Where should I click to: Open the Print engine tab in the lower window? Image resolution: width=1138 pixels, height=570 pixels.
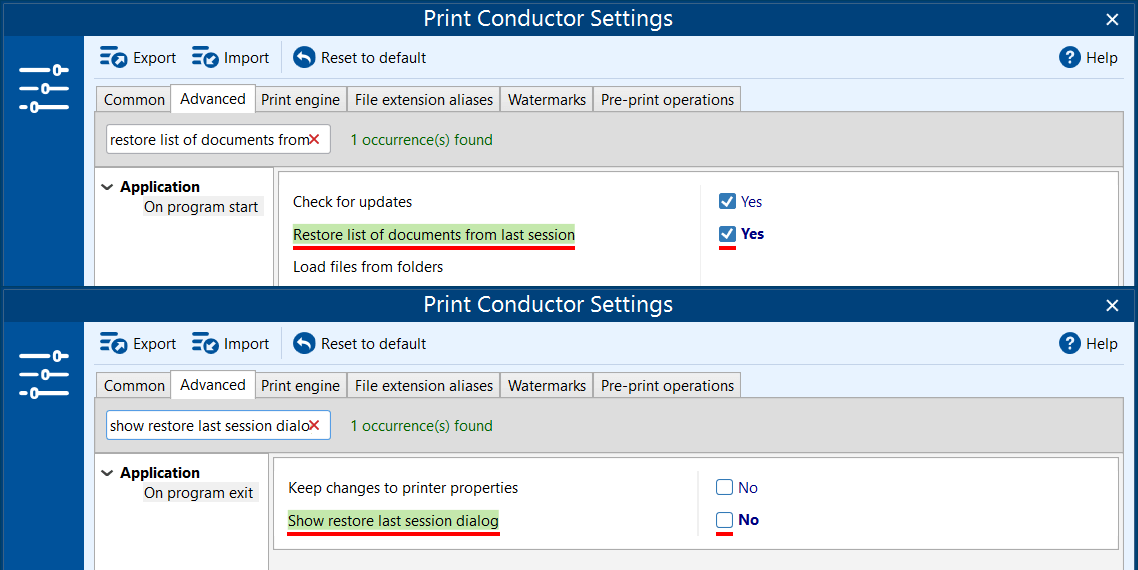[300, 386]
